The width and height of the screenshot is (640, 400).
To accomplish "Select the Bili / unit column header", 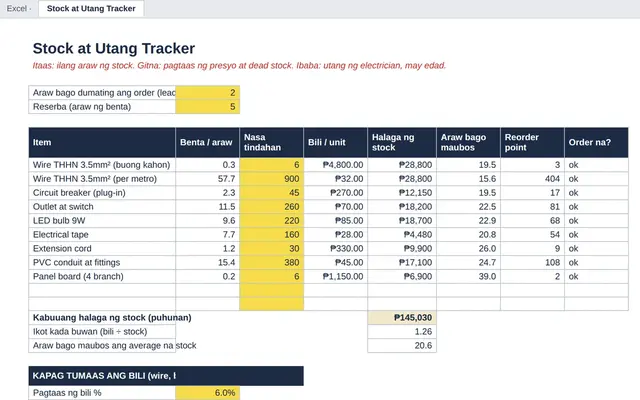I will click(336, 142).
